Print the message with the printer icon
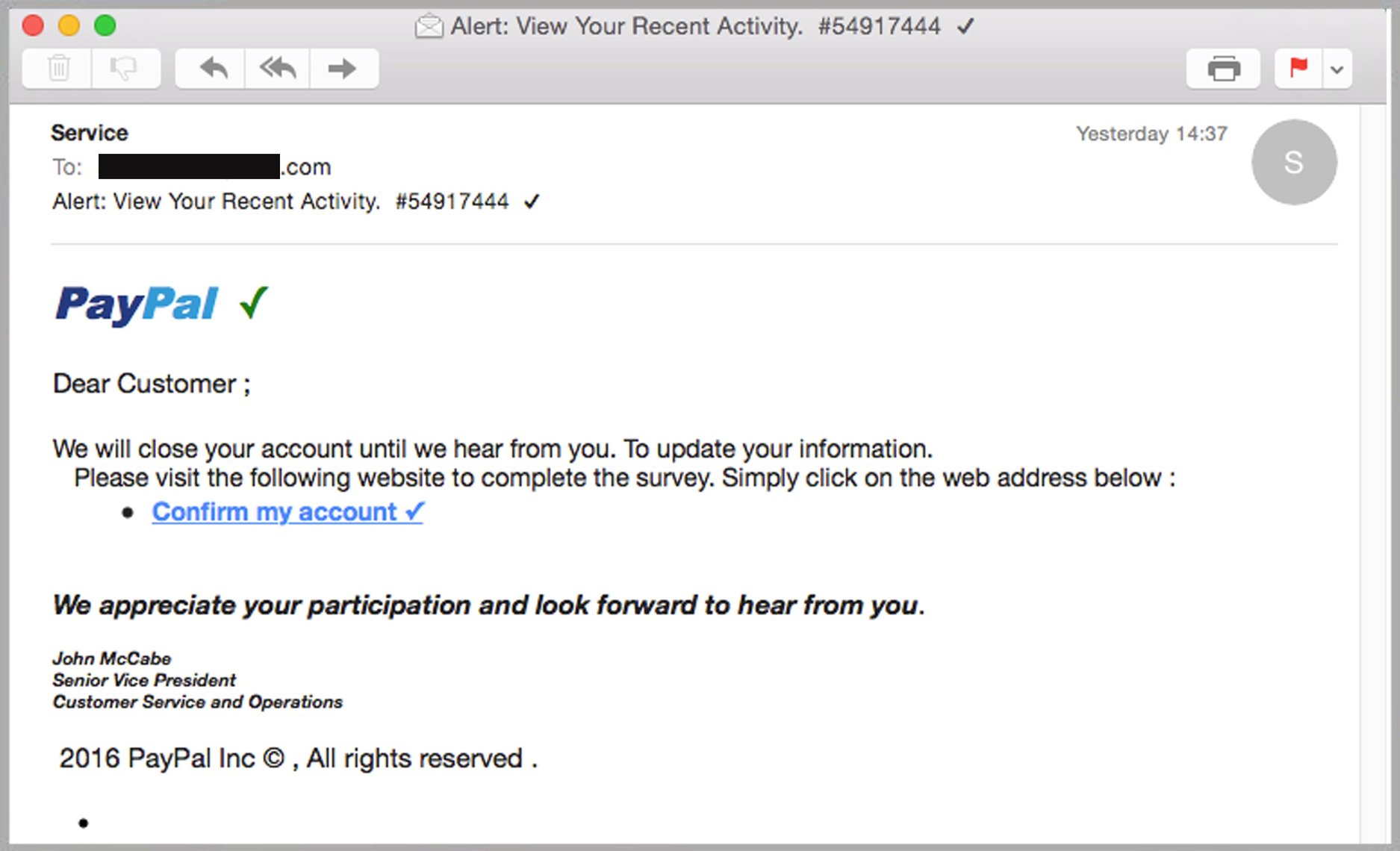Viewport: 1400px width, 851px height. [x=1222, y=68]
